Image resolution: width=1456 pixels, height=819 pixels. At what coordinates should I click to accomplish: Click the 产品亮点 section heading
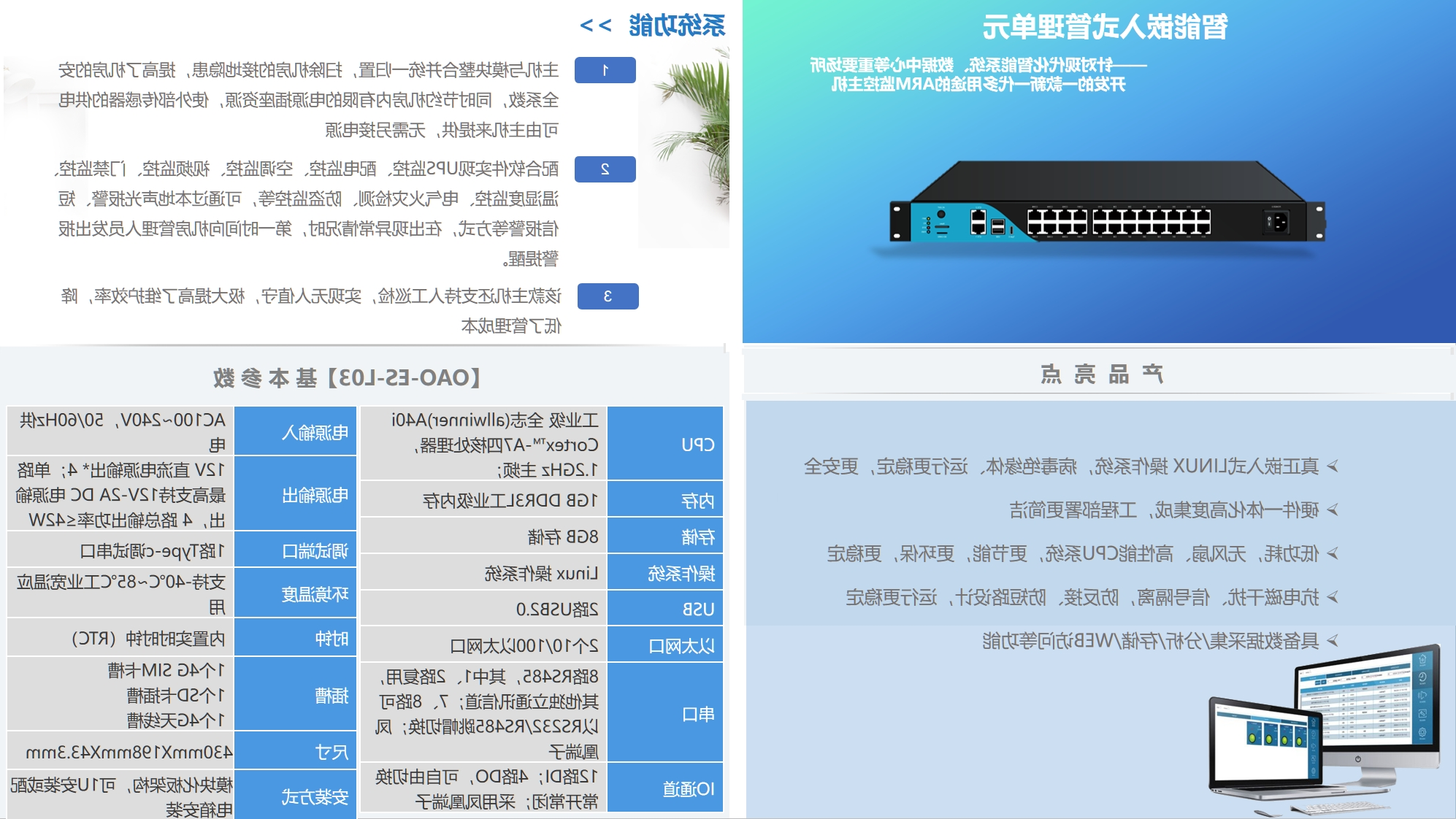(x=1101, y=374)
